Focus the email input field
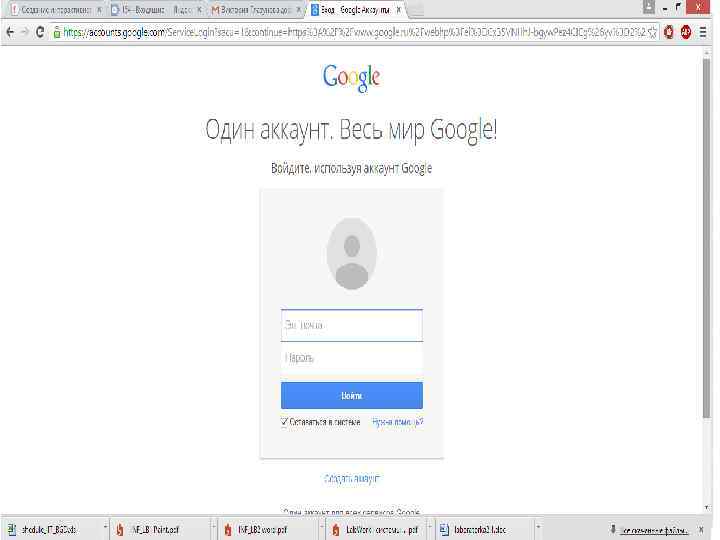 click(x=352, y=325)
